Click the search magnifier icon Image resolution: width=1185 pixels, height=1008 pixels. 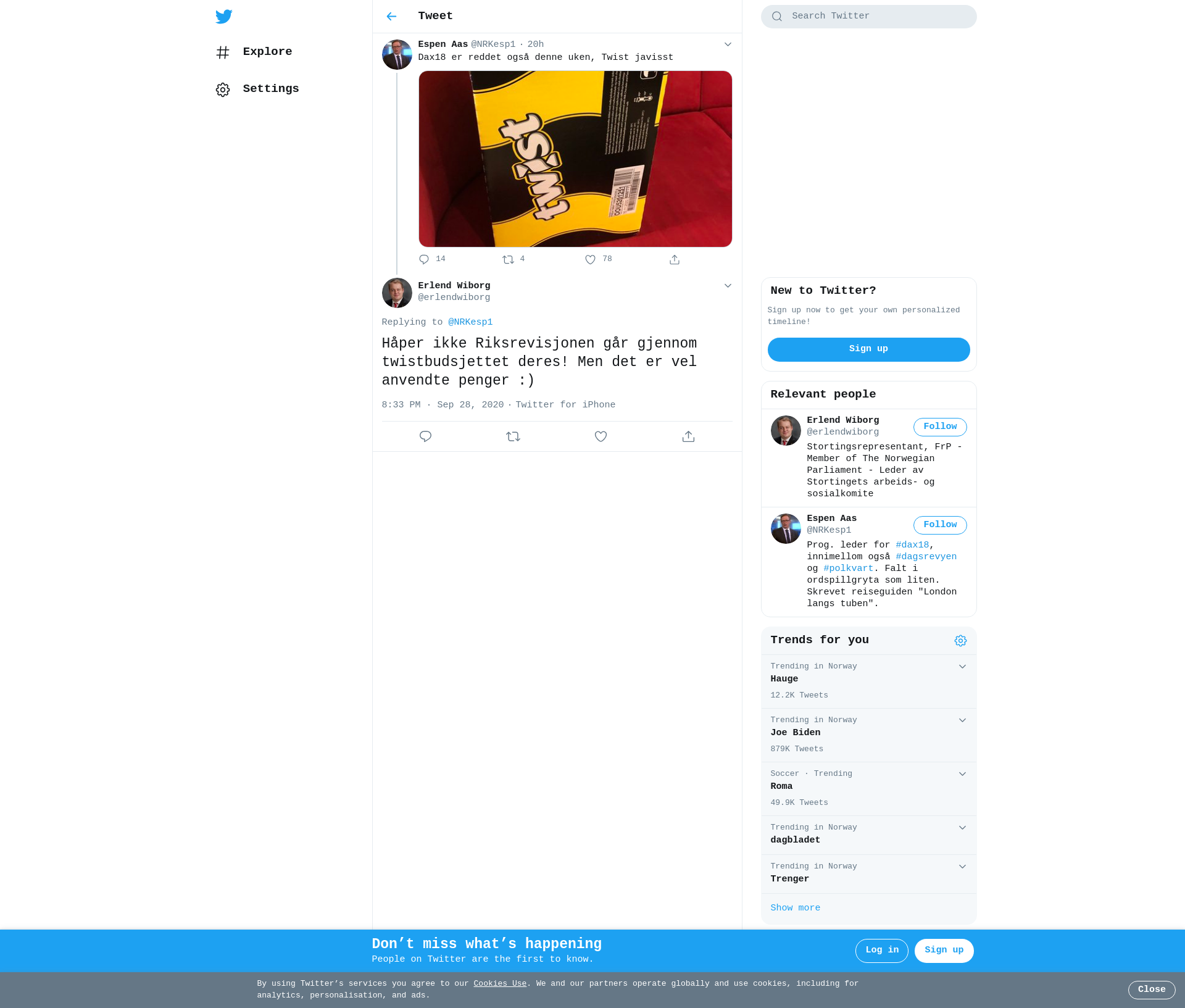coord(777,17)
